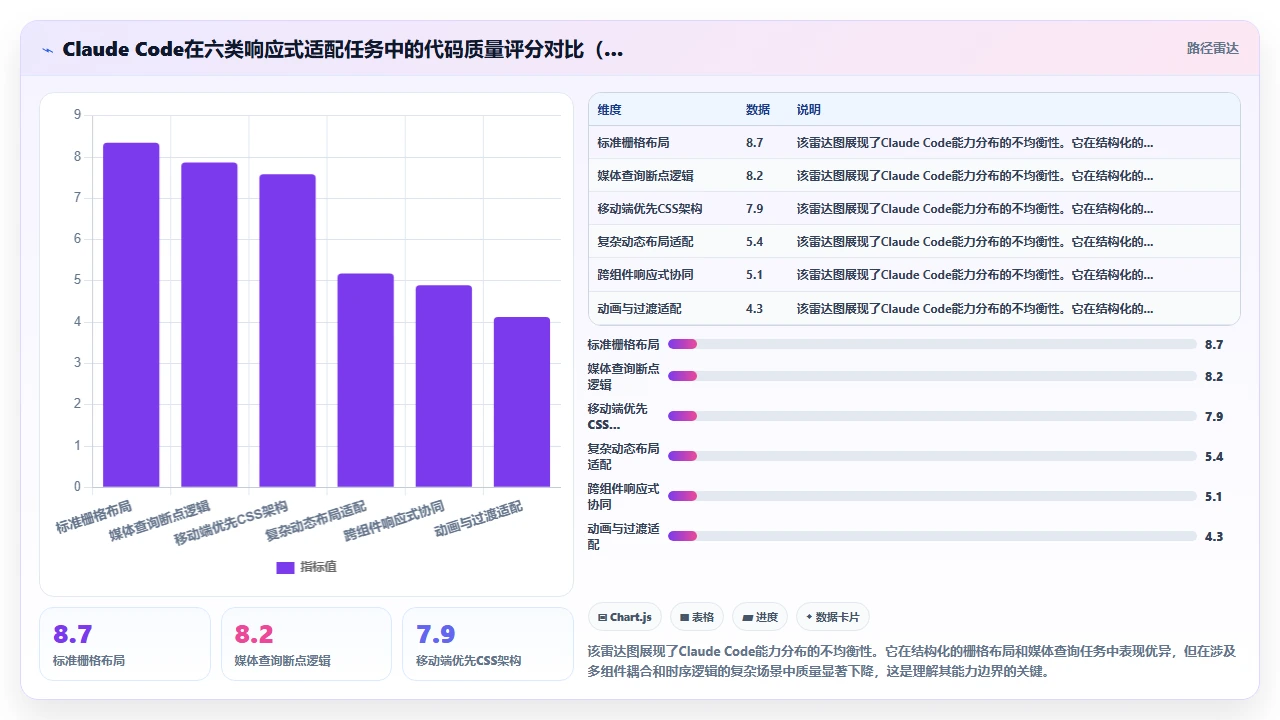
Task: Click table value 7.9
Action: [754, 209]
